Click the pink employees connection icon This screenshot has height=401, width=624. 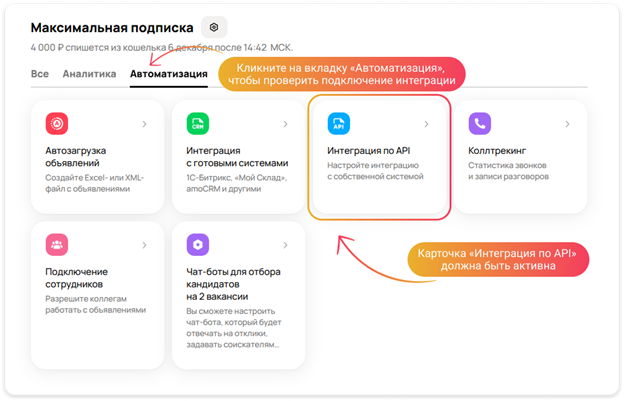click(58, 244)
